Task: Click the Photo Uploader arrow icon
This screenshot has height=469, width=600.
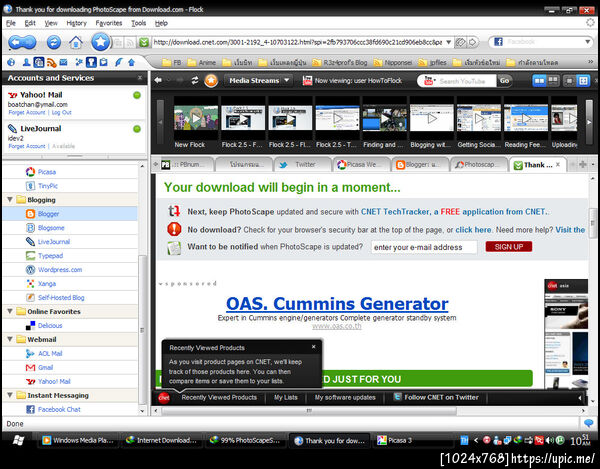Action: click(x=131, y=62)
